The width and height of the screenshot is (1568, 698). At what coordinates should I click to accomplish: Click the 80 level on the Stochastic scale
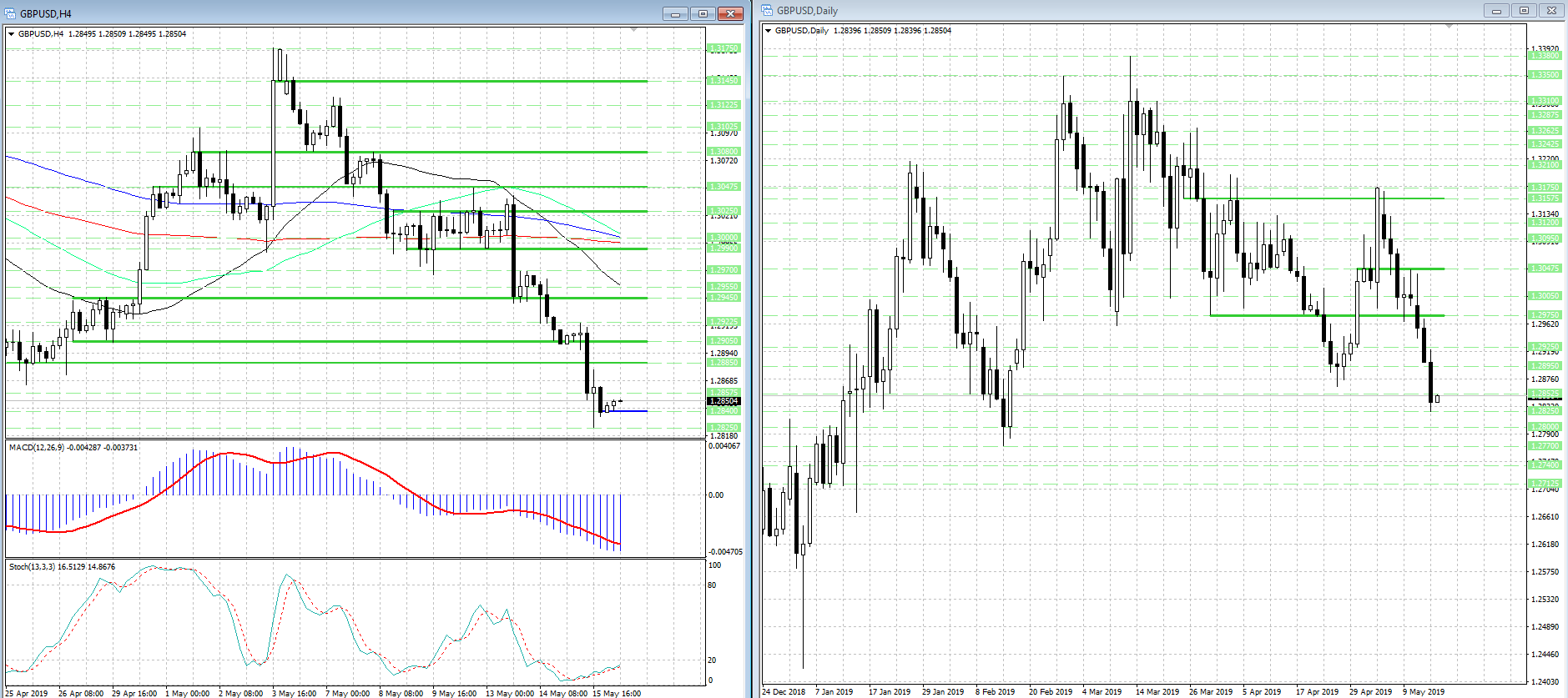(x=712, y=585)
